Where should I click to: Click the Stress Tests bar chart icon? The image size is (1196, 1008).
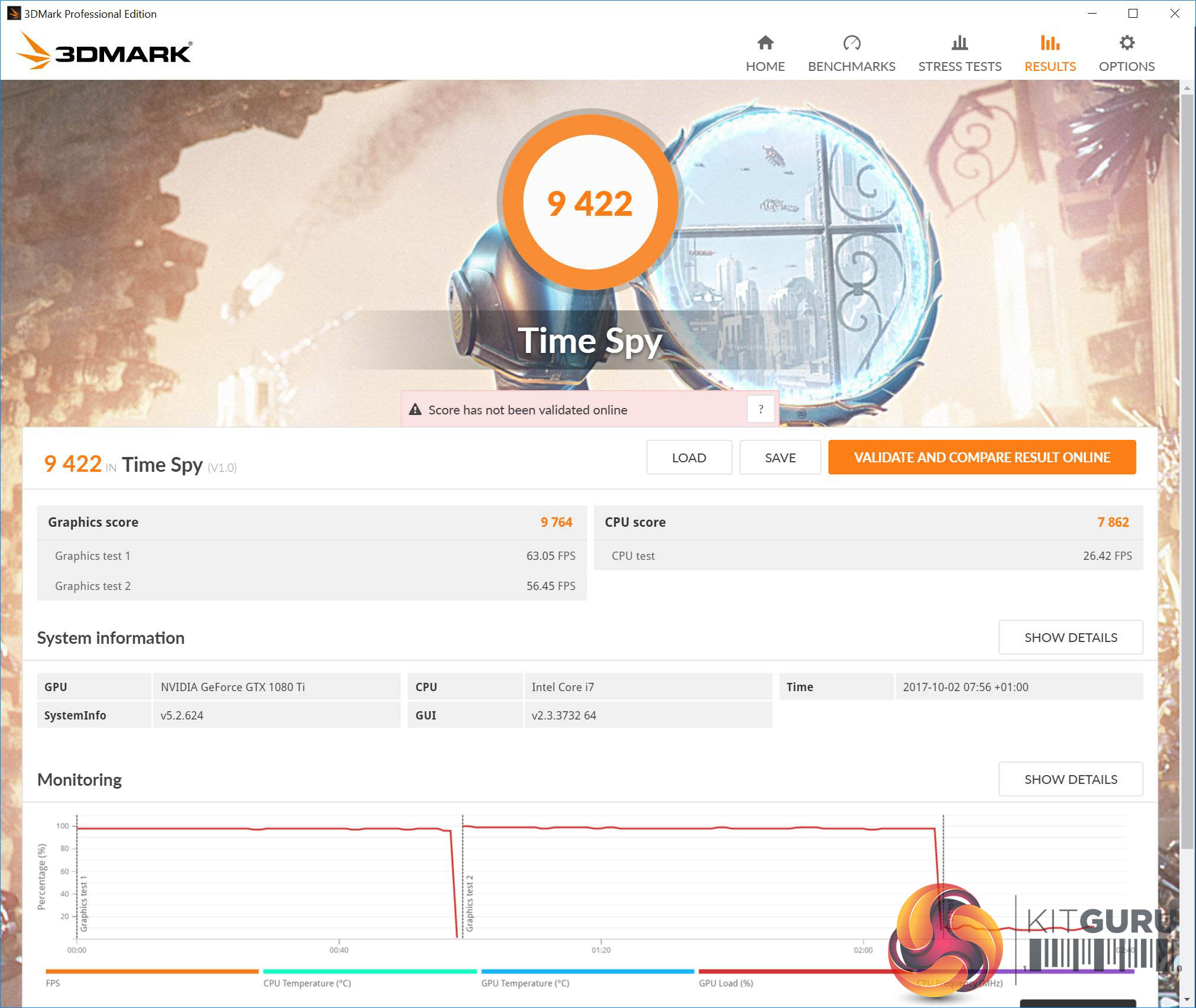point(959,43)
